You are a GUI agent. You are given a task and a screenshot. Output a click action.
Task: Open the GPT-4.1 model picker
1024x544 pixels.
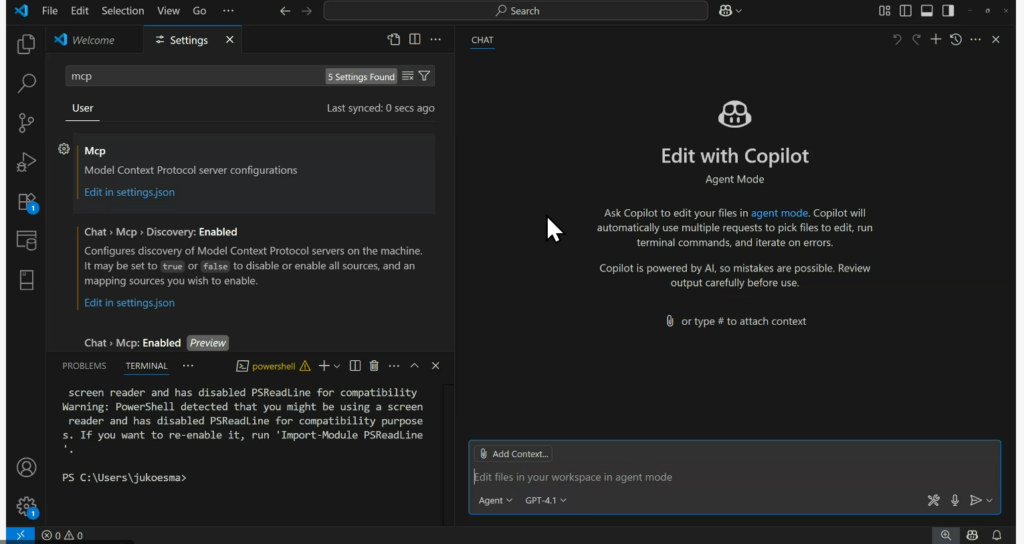point(545,500)
